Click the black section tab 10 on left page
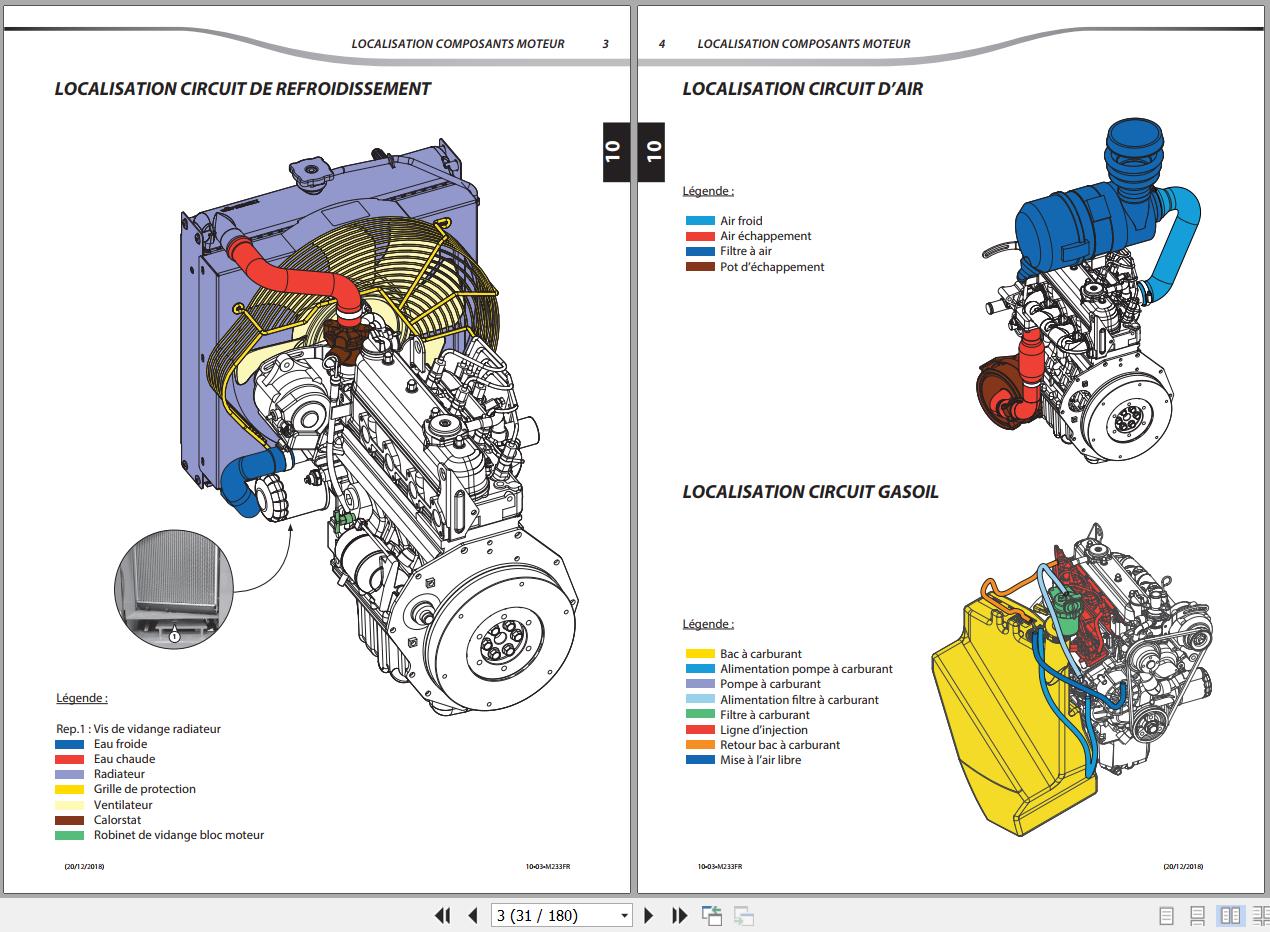 (x=613, y=151)
